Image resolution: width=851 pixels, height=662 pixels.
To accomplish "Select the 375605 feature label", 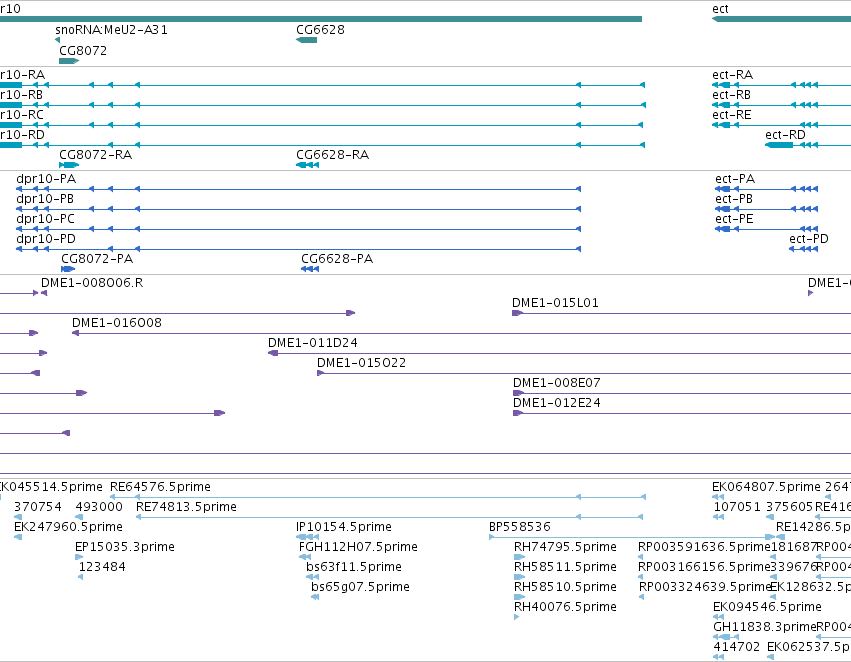I will click(790, 507).
